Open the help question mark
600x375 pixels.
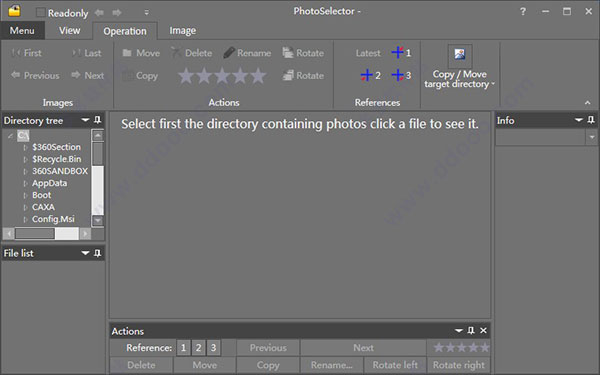(523, 11)
